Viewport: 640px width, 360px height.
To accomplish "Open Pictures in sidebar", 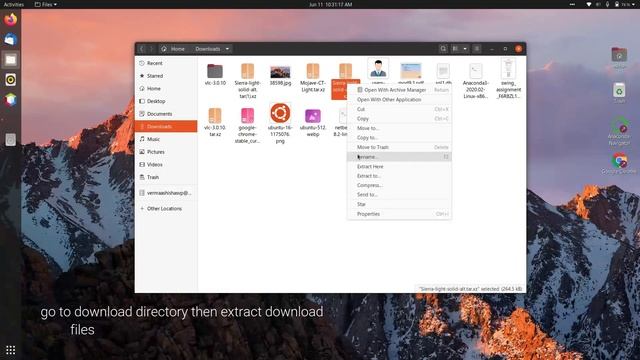I will coord(166,152).
